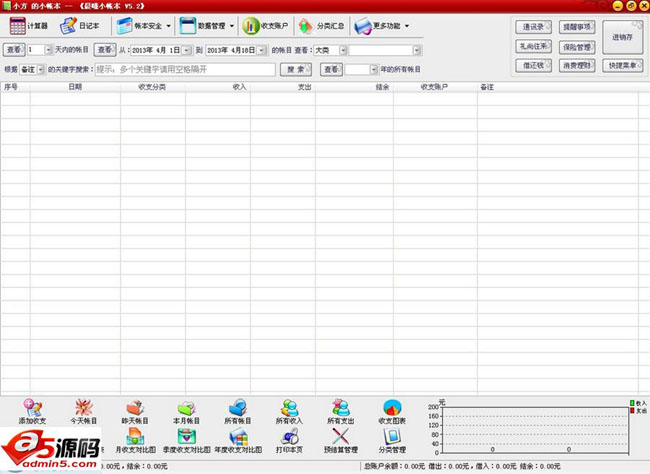This screenshot has width=650, height=474.
Task: Click the 收入 column header
Action: [218, 87]
